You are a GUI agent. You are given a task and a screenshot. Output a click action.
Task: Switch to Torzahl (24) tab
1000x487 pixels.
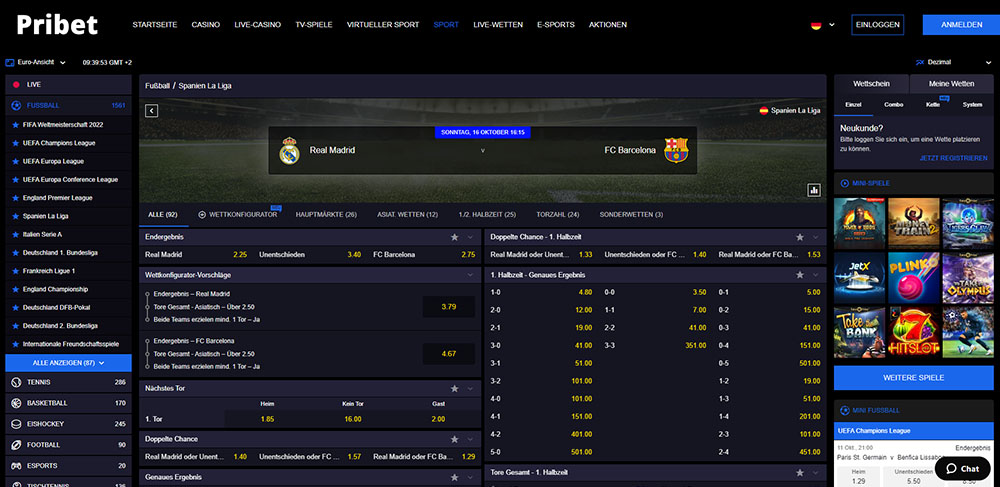tap(557, 215)
